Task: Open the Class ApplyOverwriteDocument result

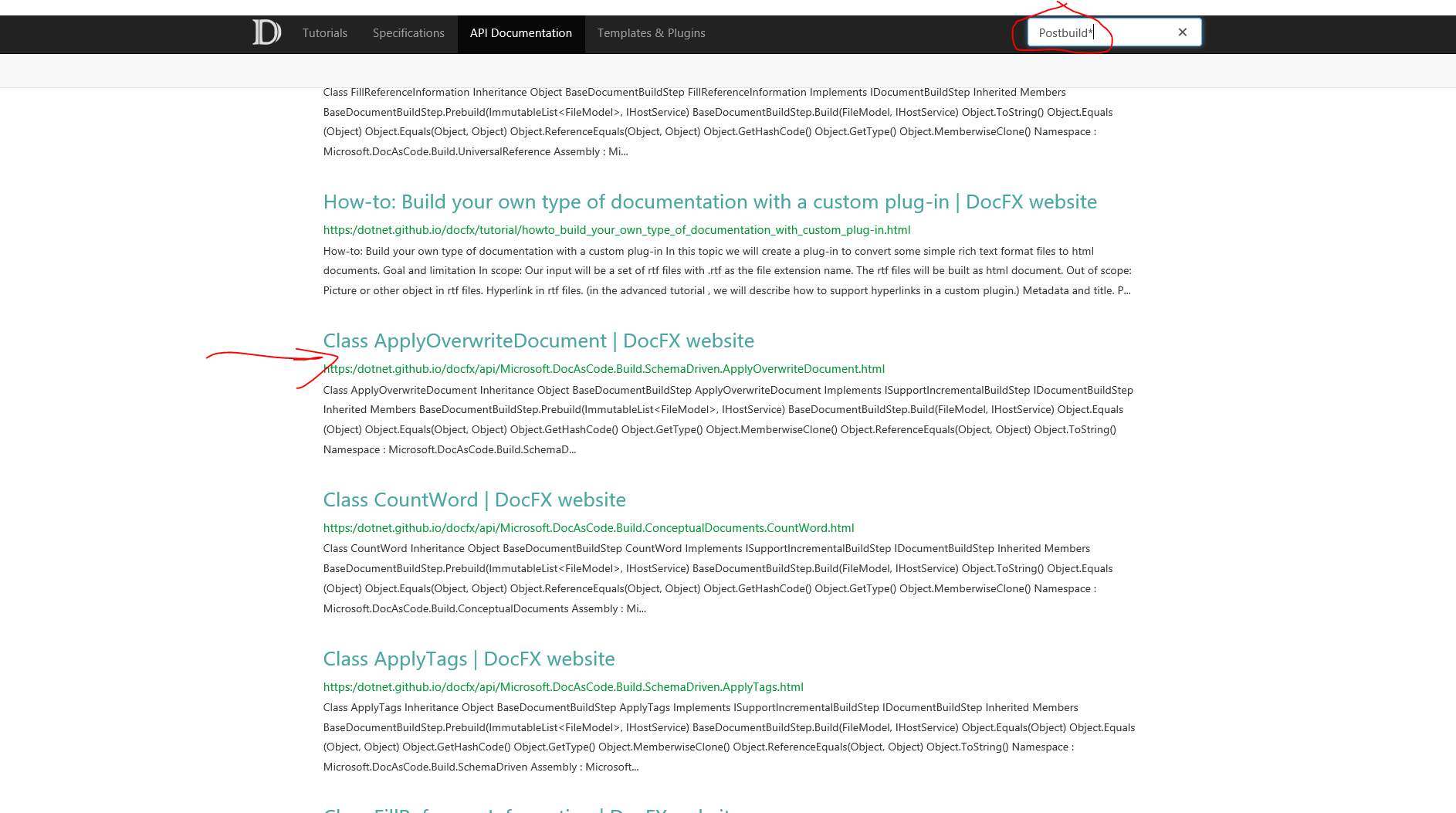Action: (538, 340)
